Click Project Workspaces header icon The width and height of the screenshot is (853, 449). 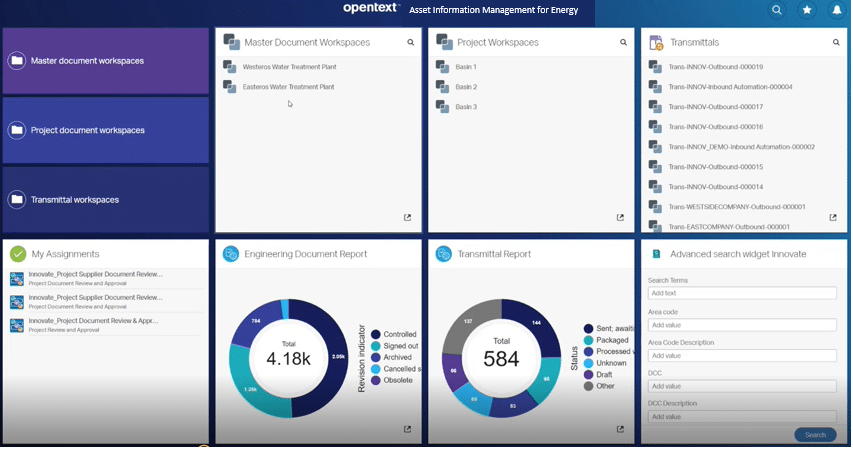tap(444, 42)
